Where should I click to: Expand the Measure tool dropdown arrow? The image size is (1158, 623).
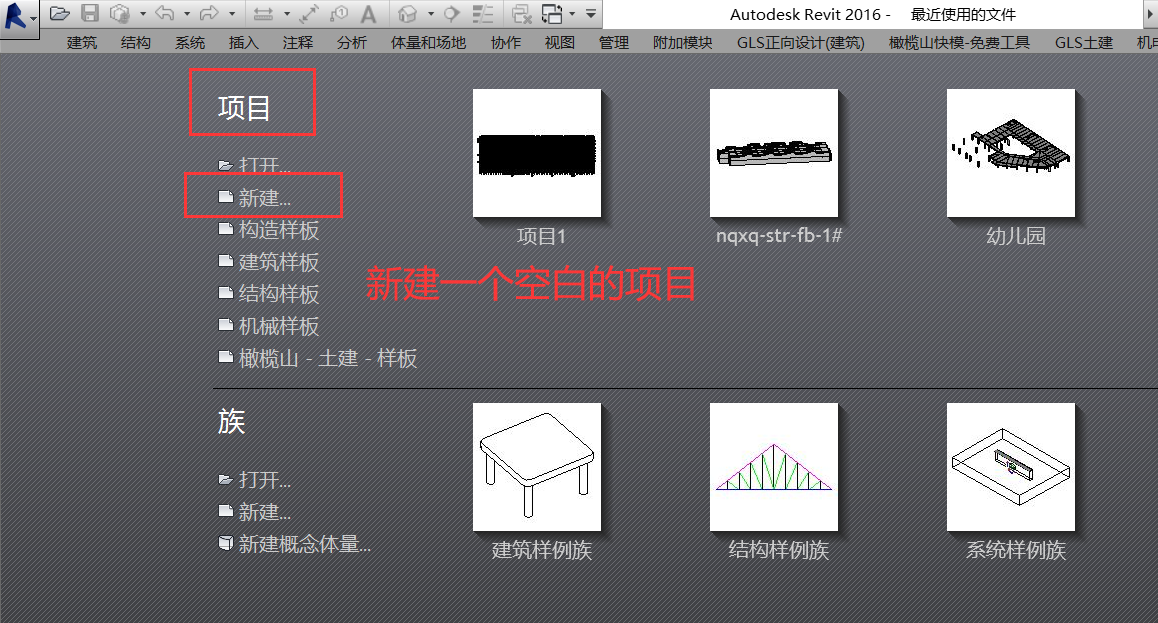point(285,14)
